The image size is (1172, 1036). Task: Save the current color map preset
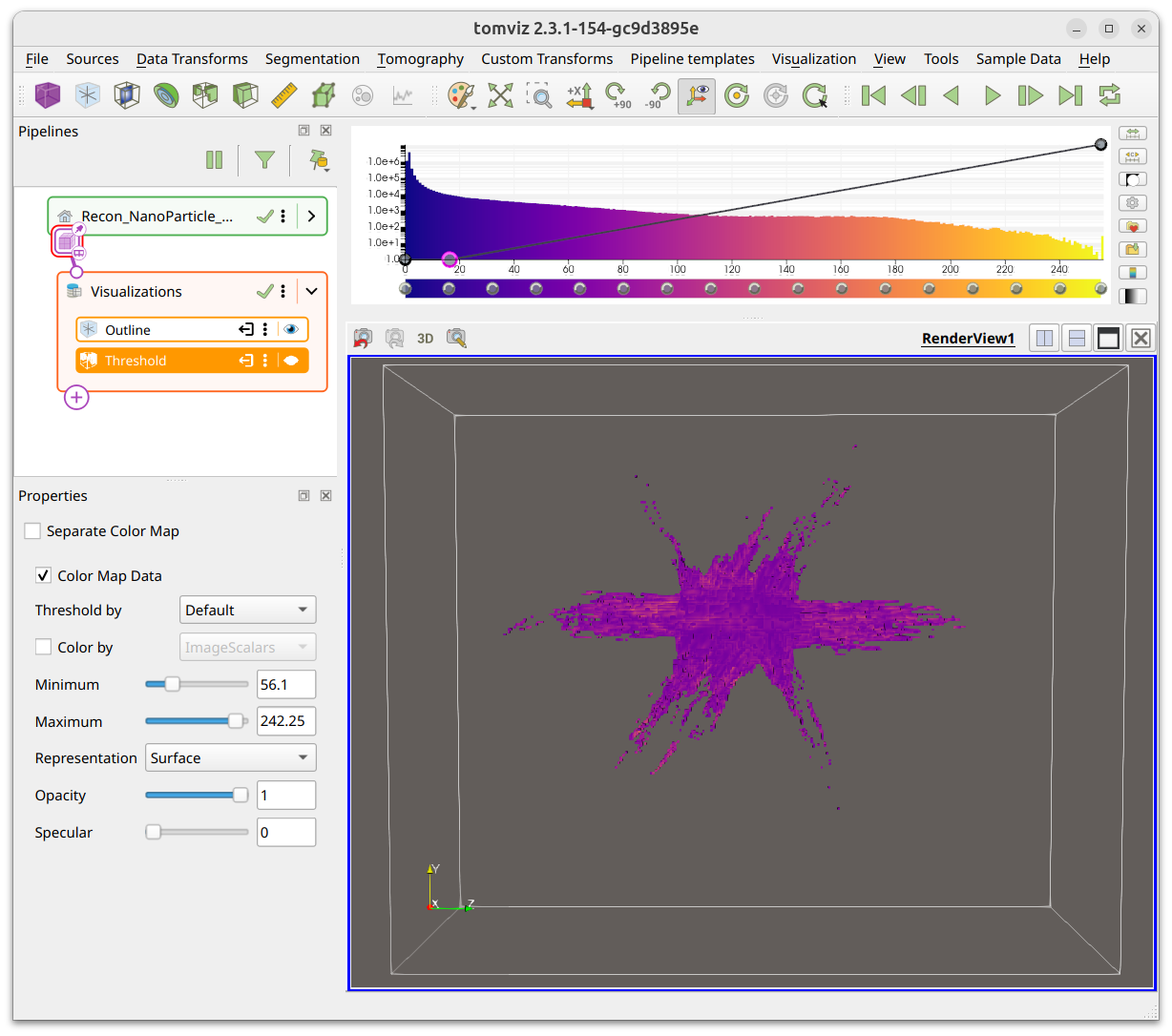pos(1133,249)
